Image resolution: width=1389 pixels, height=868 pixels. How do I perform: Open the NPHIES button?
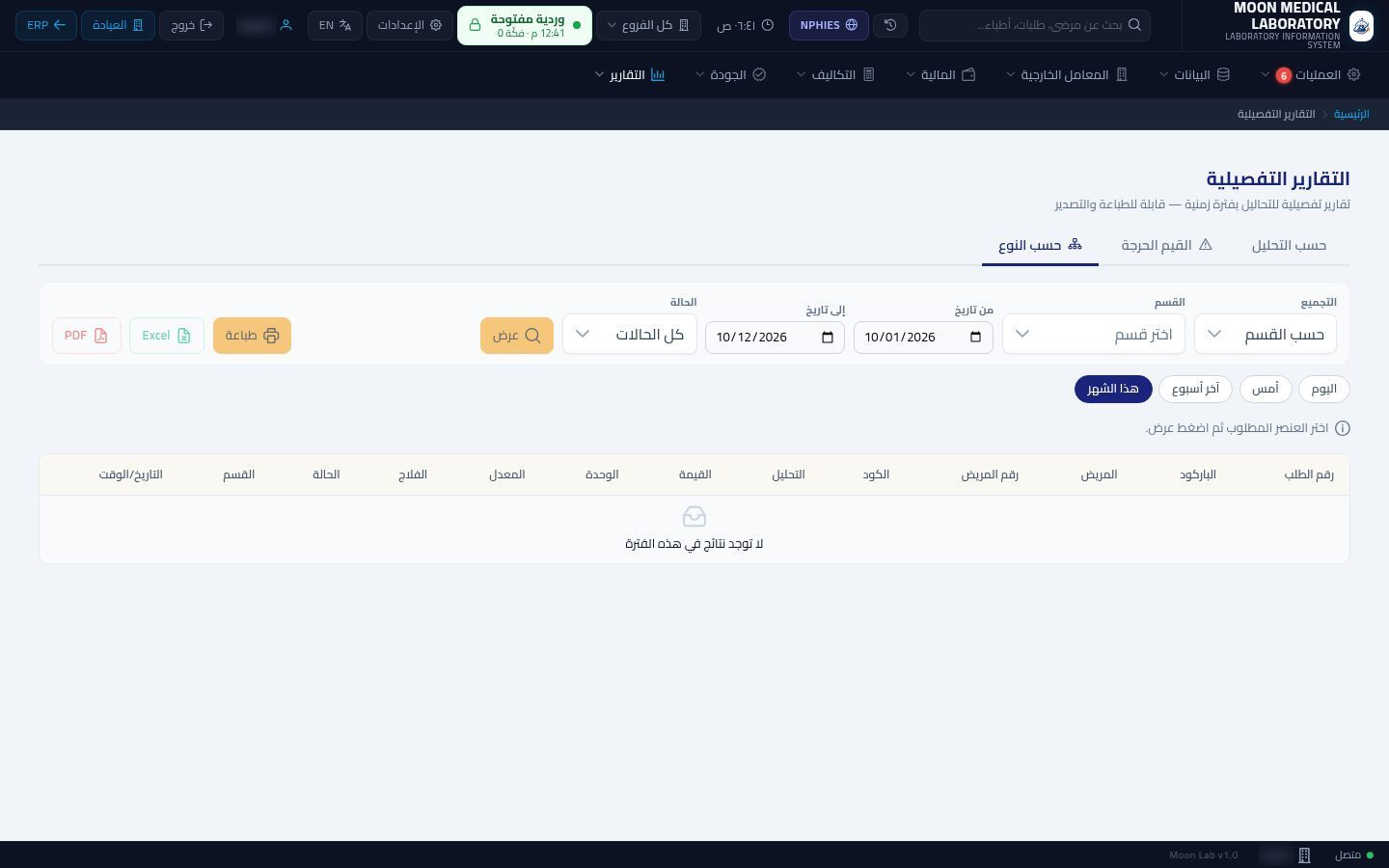830,25
